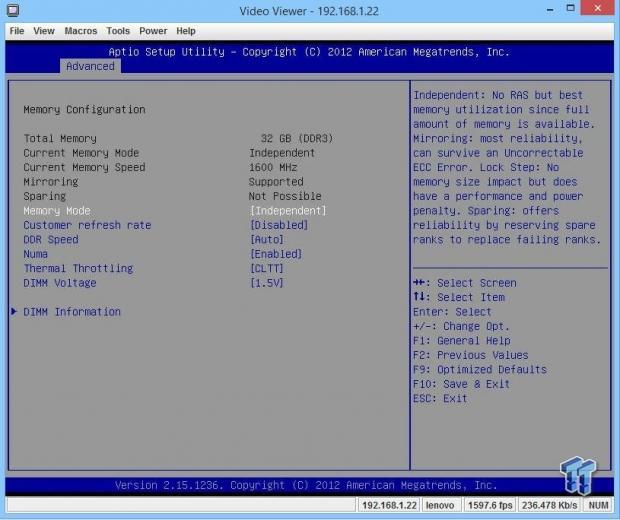Maximize the Video Viewer window

[x=570, y=8]
